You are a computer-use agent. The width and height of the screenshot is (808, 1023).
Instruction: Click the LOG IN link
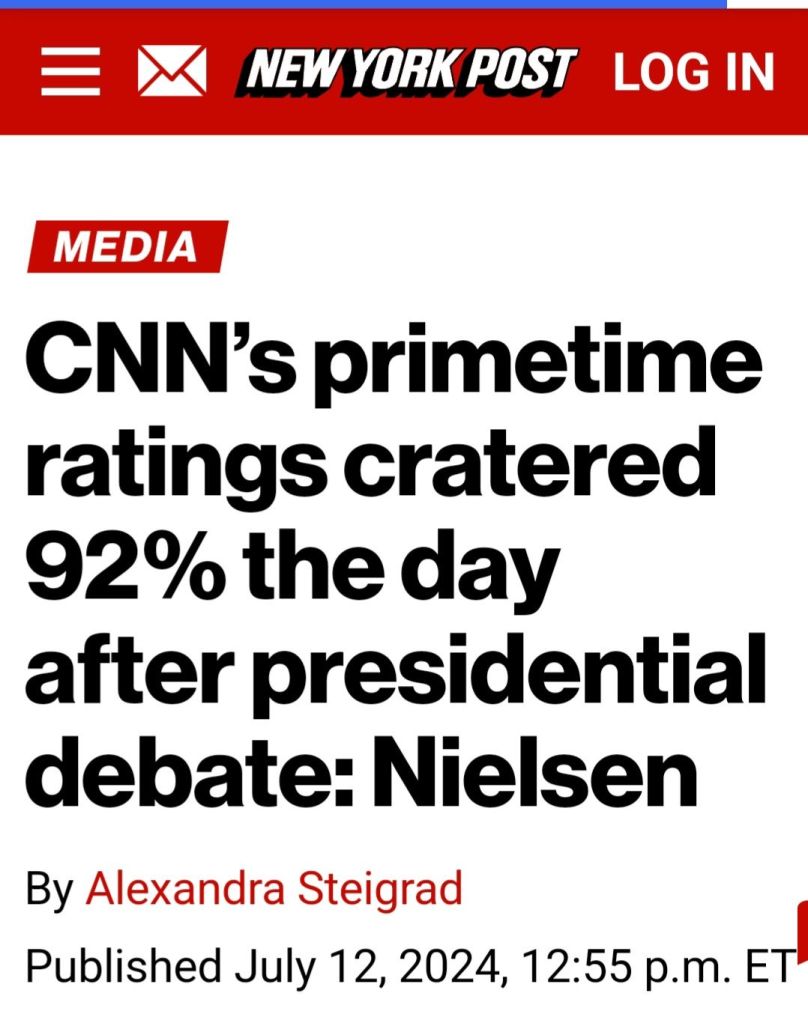tap(693, 72)
